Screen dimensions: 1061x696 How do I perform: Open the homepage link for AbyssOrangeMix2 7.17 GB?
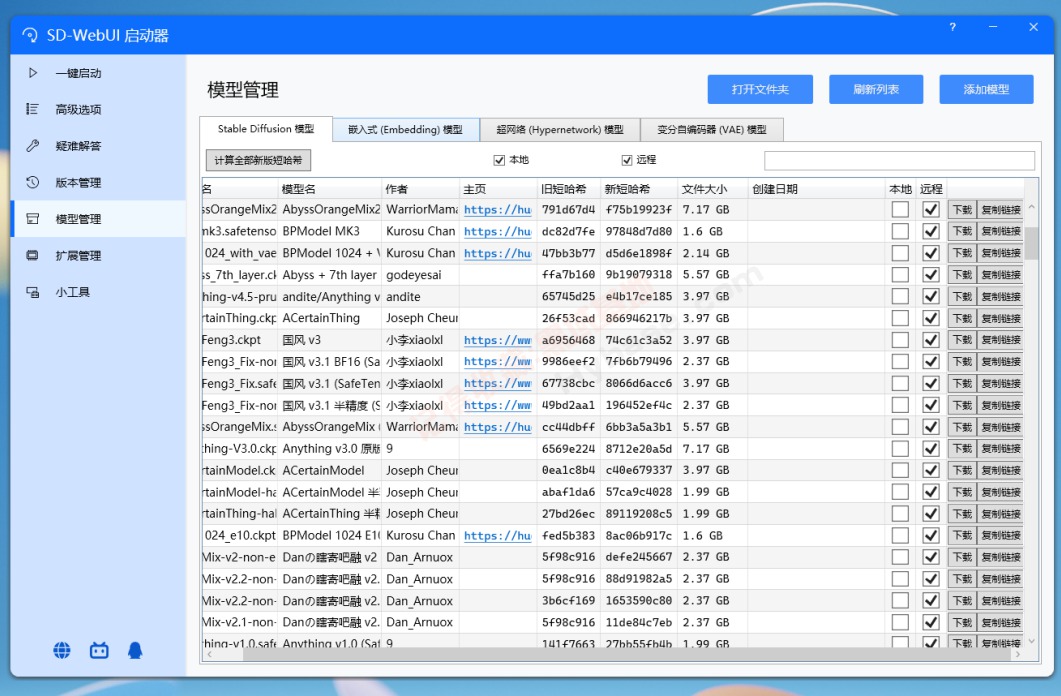point(497,210)
